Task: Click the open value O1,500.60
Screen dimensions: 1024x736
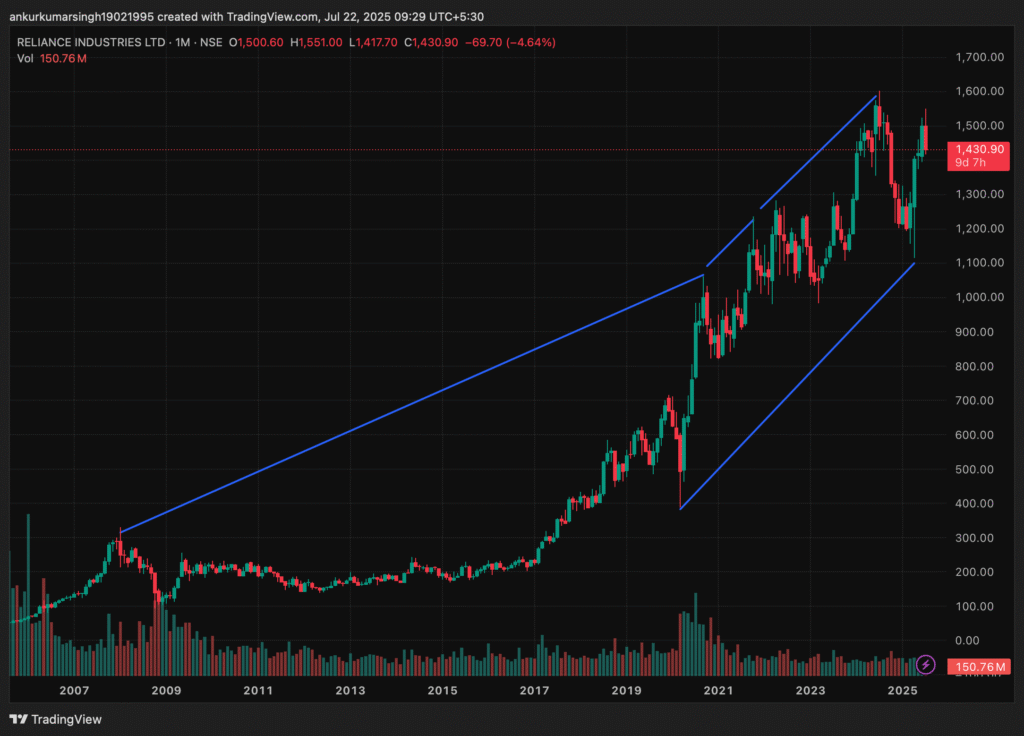Action: coord(256,42)
